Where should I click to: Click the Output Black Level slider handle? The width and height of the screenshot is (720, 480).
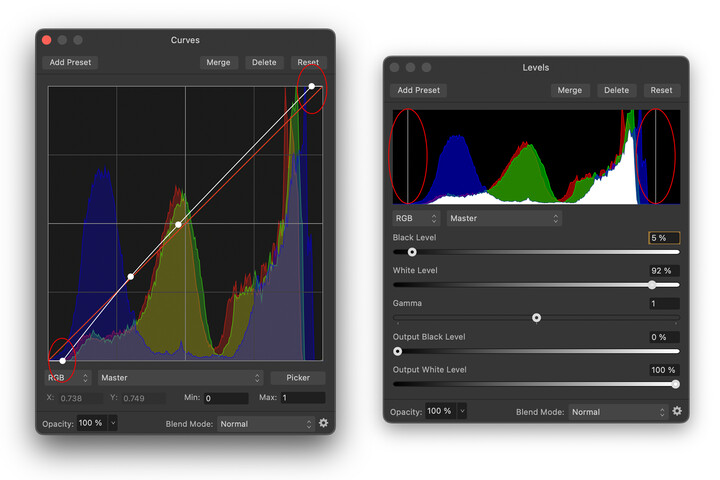coord(398,351)
